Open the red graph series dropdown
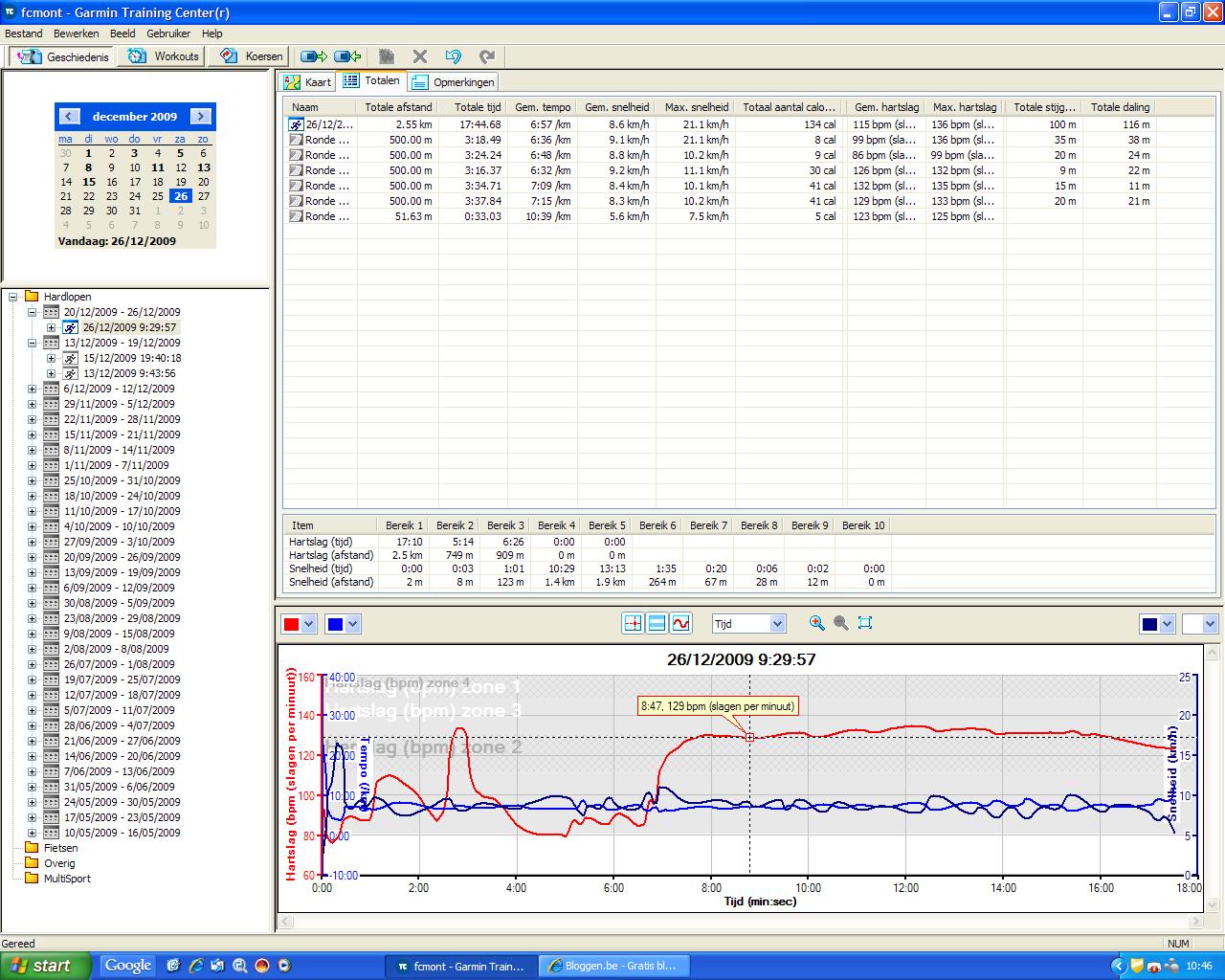This screenshot has width=1225, height=980. (x=308, y=624)
